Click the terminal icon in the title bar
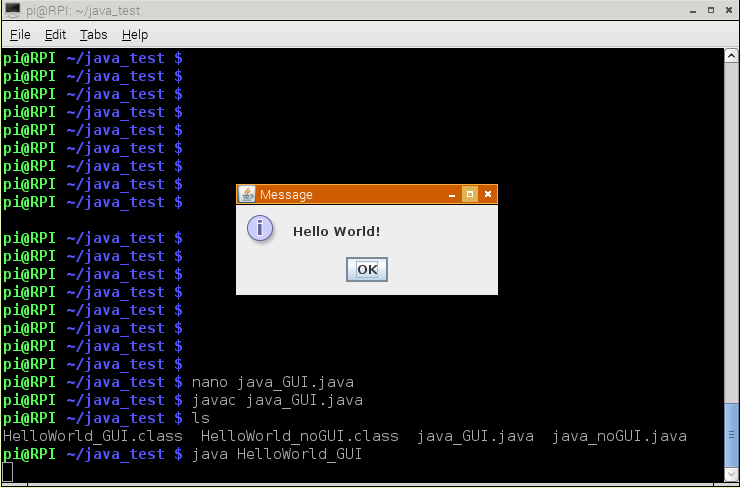 pos(12,10)
